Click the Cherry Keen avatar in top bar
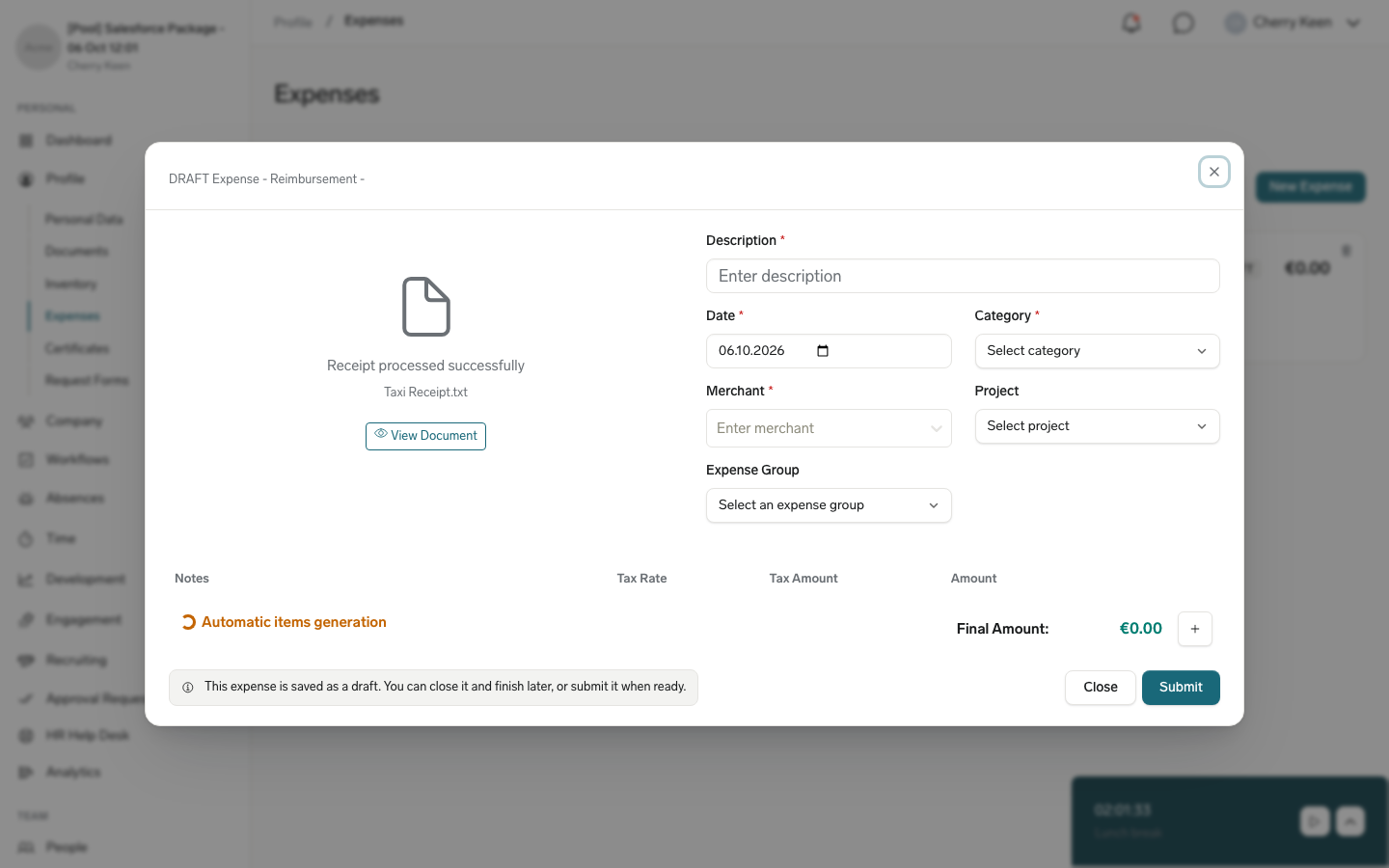 (1236, 23)
